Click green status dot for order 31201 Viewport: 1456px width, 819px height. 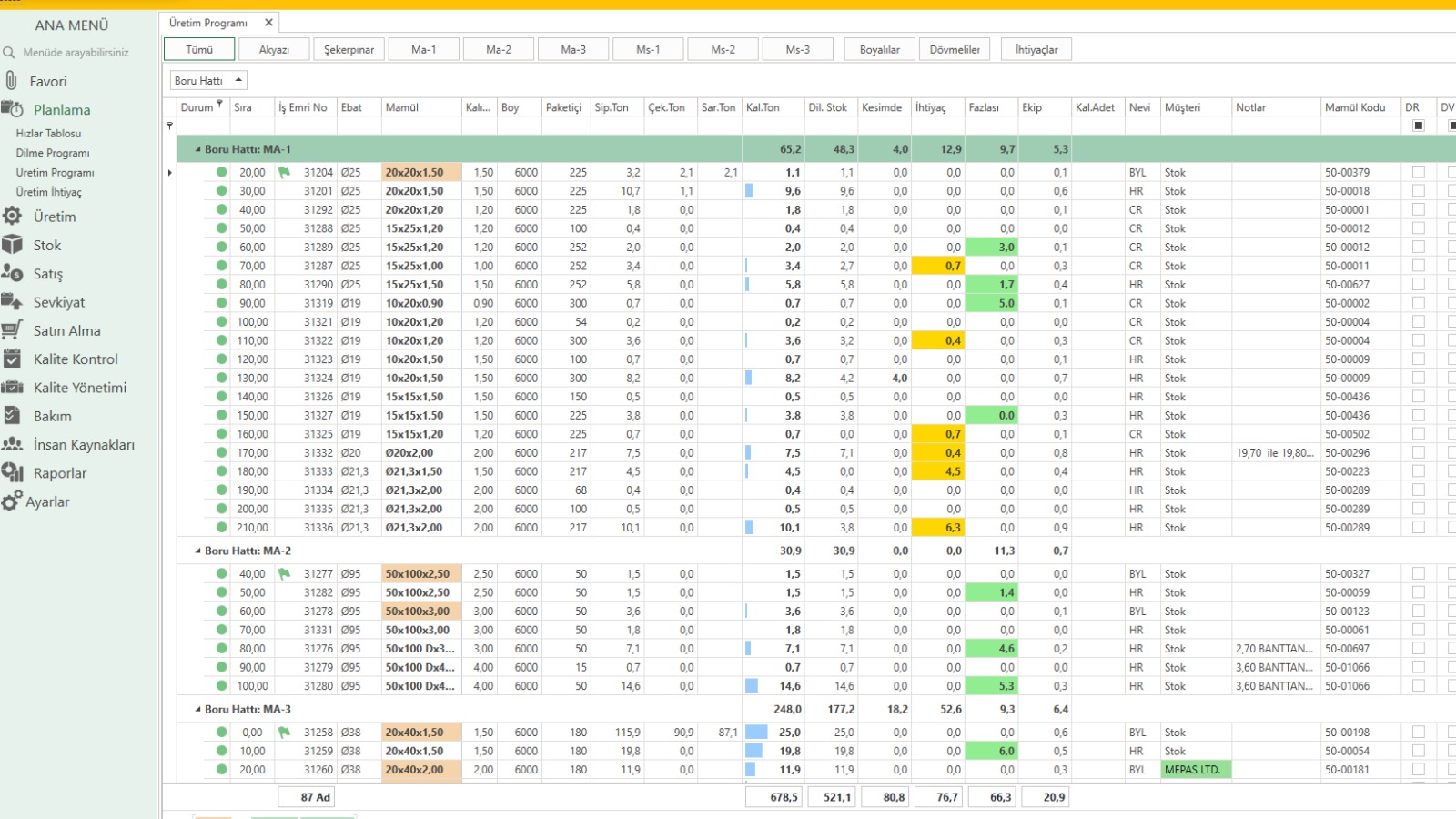point(221,191)
